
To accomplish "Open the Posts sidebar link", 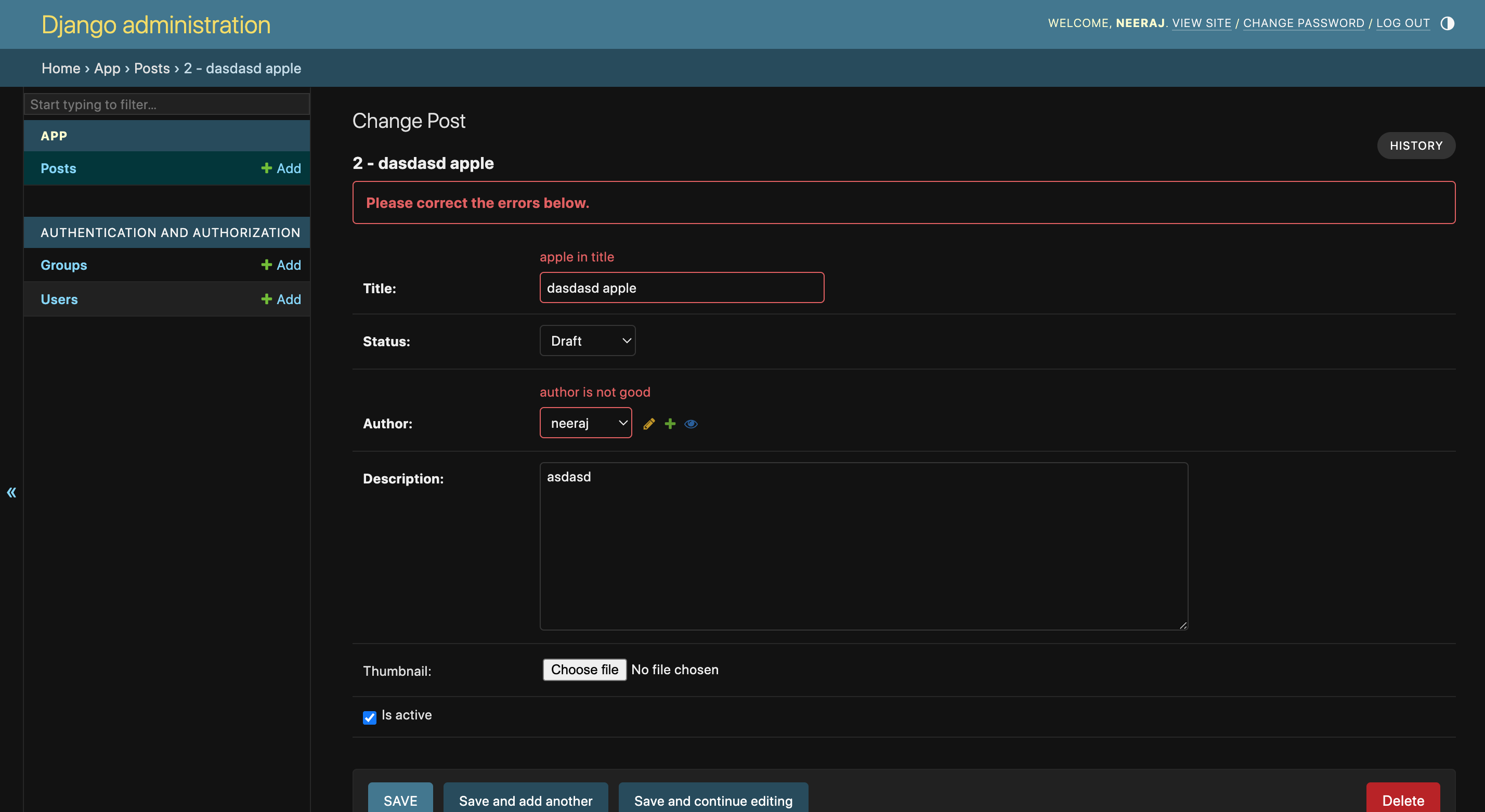I will click(x=58, y=168).
